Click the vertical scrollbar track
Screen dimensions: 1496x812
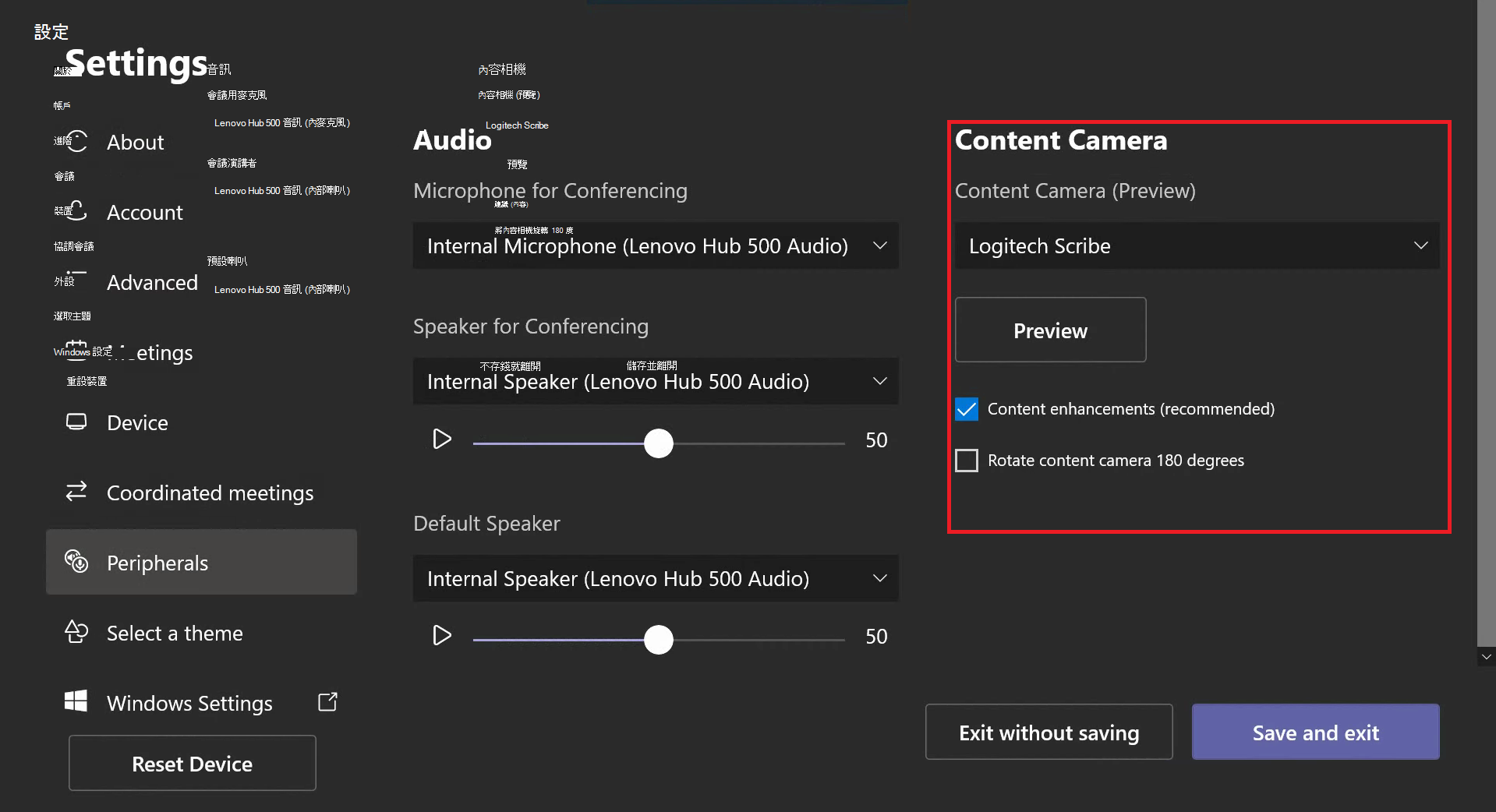[1487, 323]
